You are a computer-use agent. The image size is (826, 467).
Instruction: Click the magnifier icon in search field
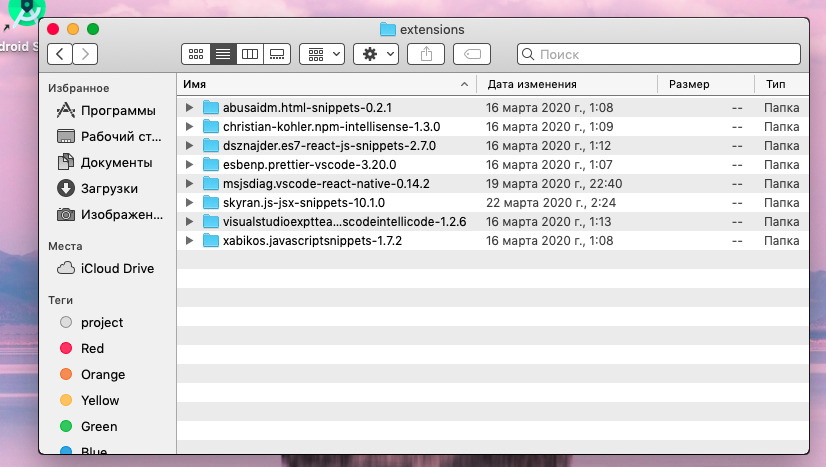[528, 54]
